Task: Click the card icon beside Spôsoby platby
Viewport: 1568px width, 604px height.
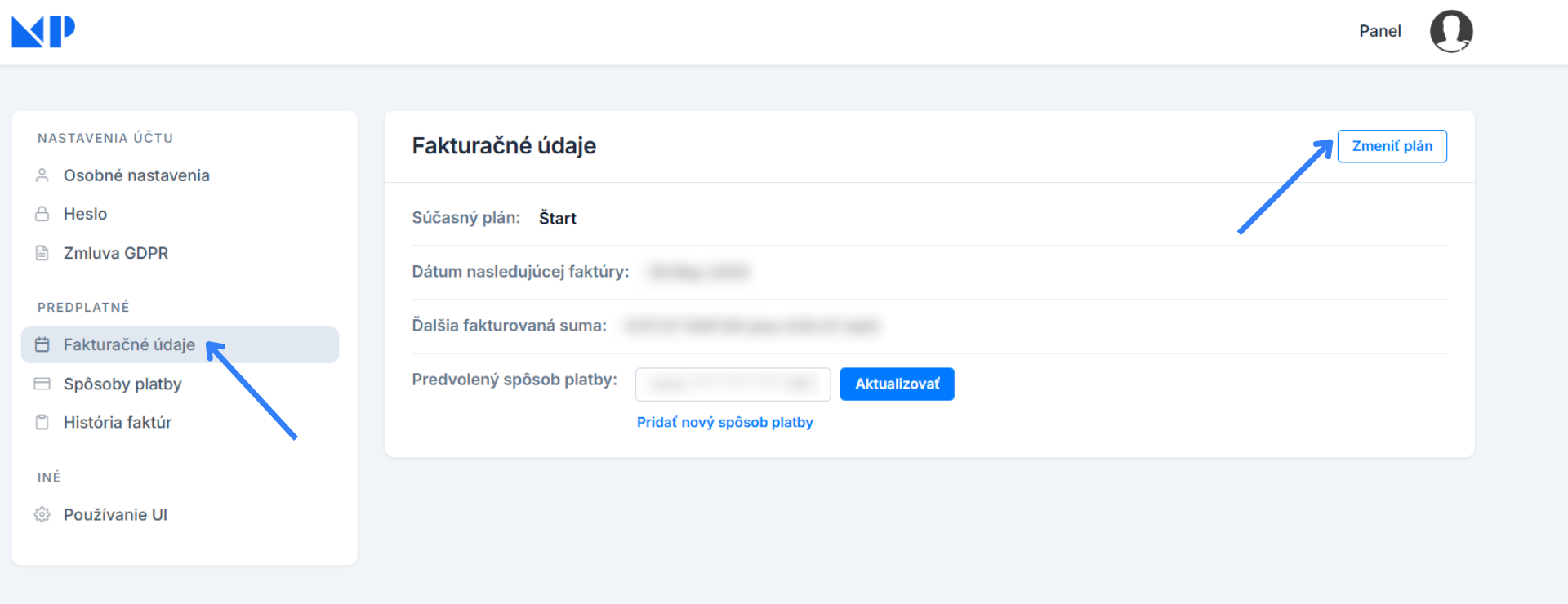Action: tap(42, 384)
